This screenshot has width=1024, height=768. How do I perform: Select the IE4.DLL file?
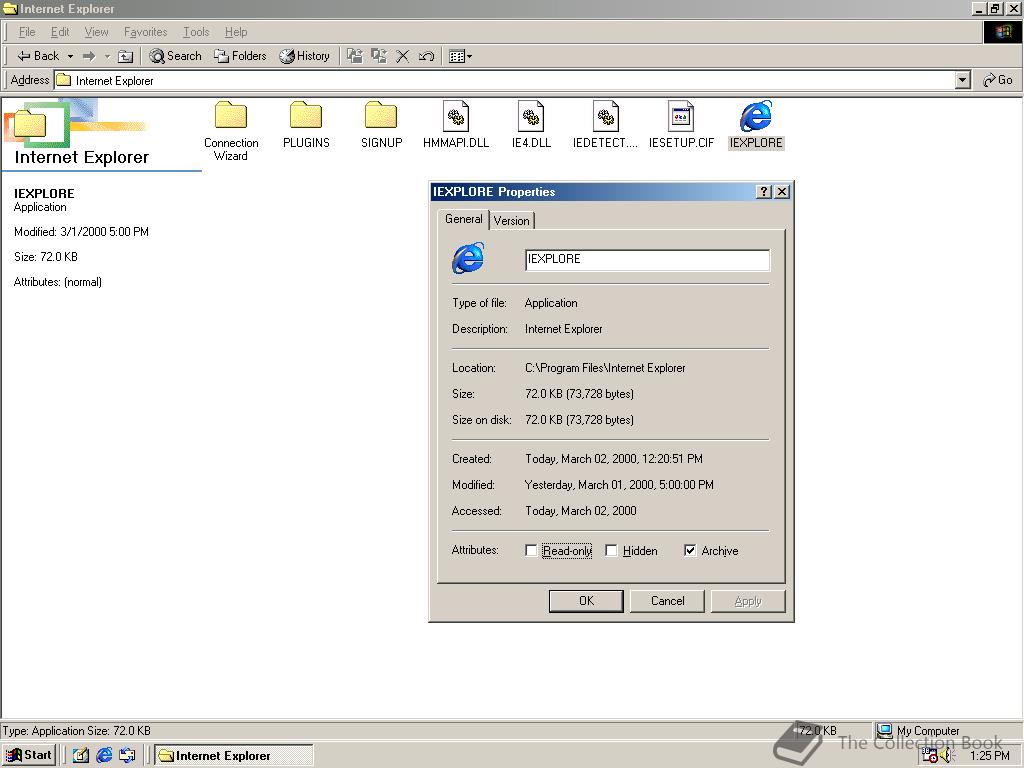tap(531, 125)
